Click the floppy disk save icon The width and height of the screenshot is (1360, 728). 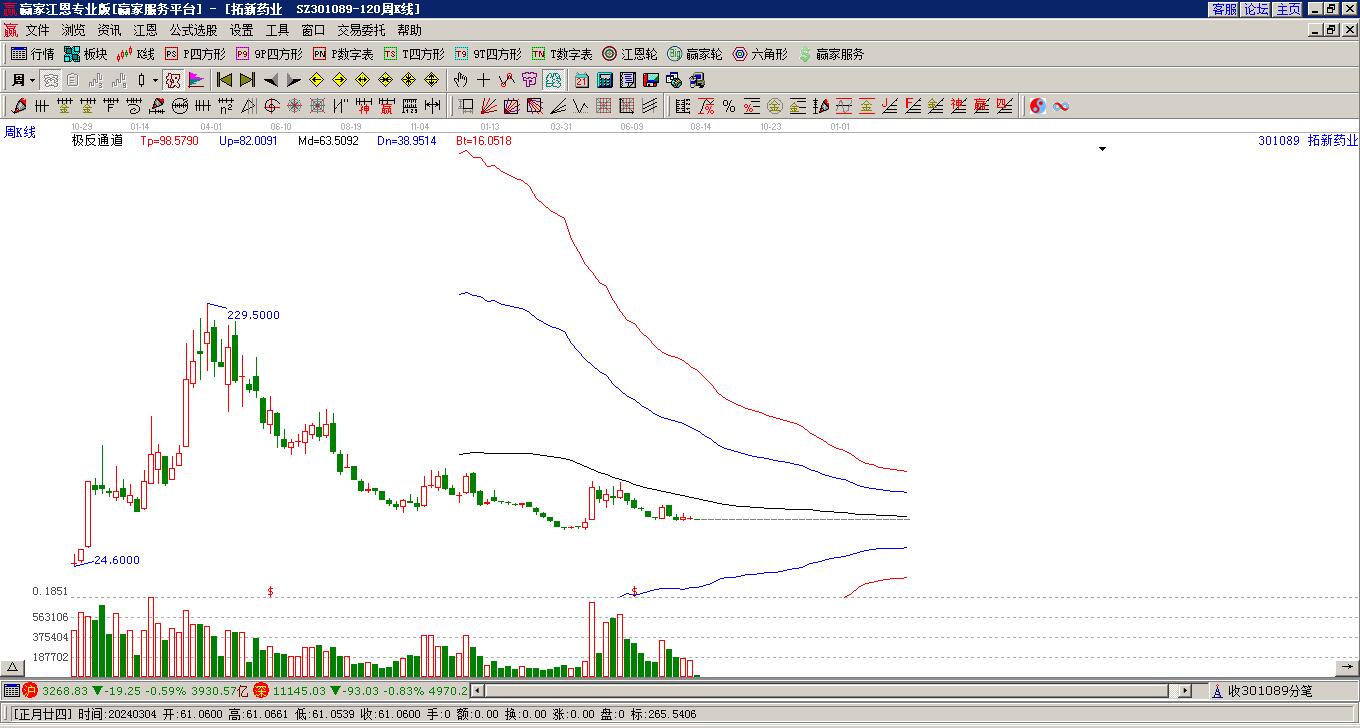click(x=651, y=80)
